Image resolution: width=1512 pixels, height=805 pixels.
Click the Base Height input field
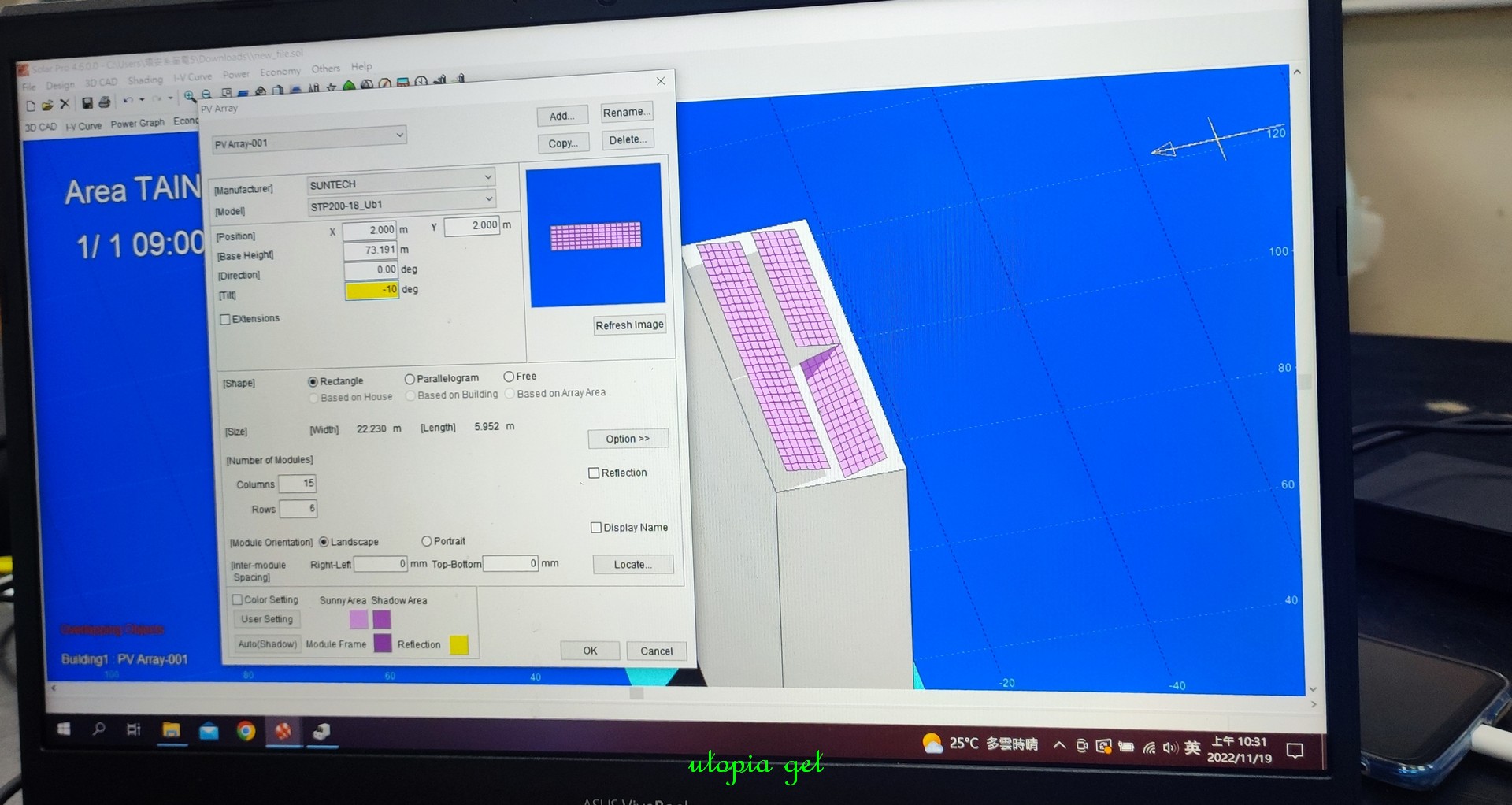pos(370,250)
